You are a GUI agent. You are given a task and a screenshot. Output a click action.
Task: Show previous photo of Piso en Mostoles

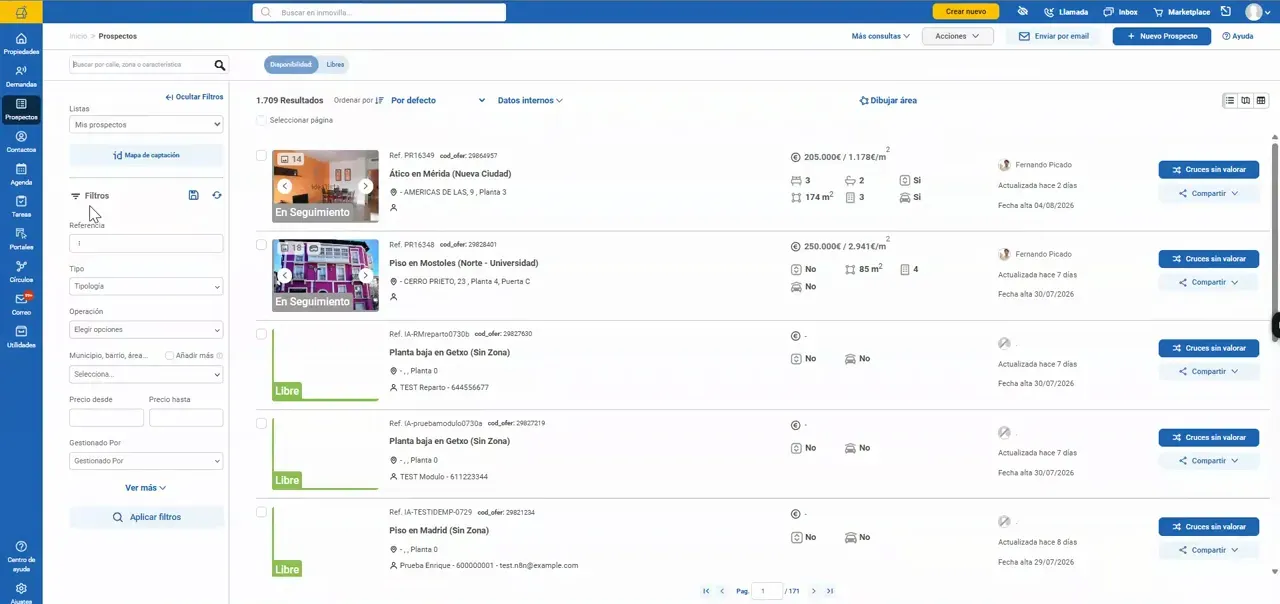tap(285, 275)
